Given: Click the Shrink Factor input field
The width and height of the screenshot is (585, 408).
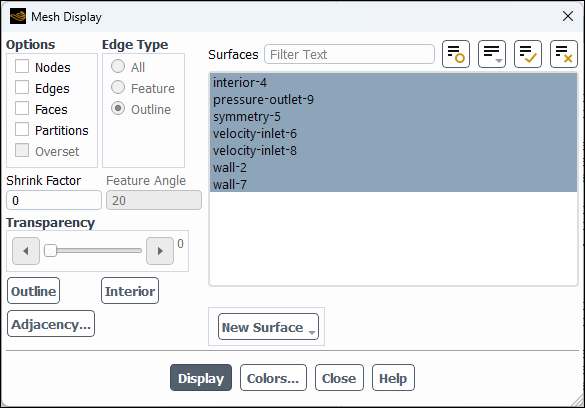Looking at the screenshot, I should coord(54,200).
